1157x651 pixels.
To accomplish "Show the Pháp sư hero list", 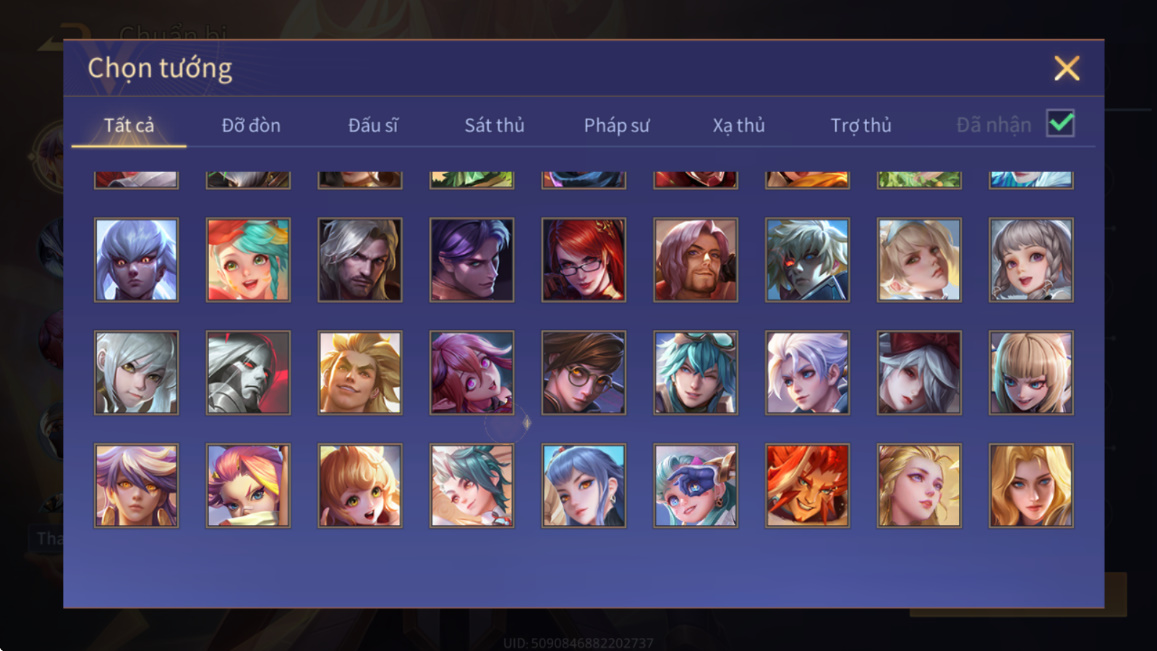I will coord(617,125).
